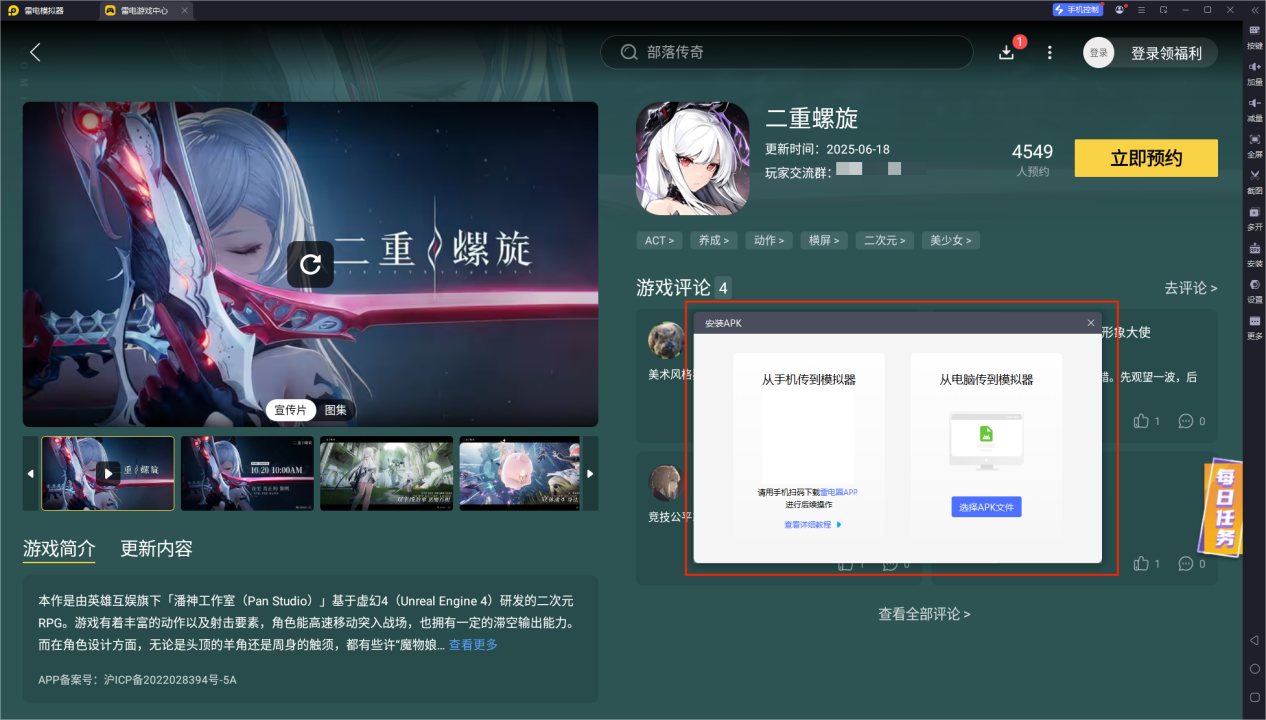Go back with the top-left arrow
The image size is (1266, 720).
(x=35, y=52)
